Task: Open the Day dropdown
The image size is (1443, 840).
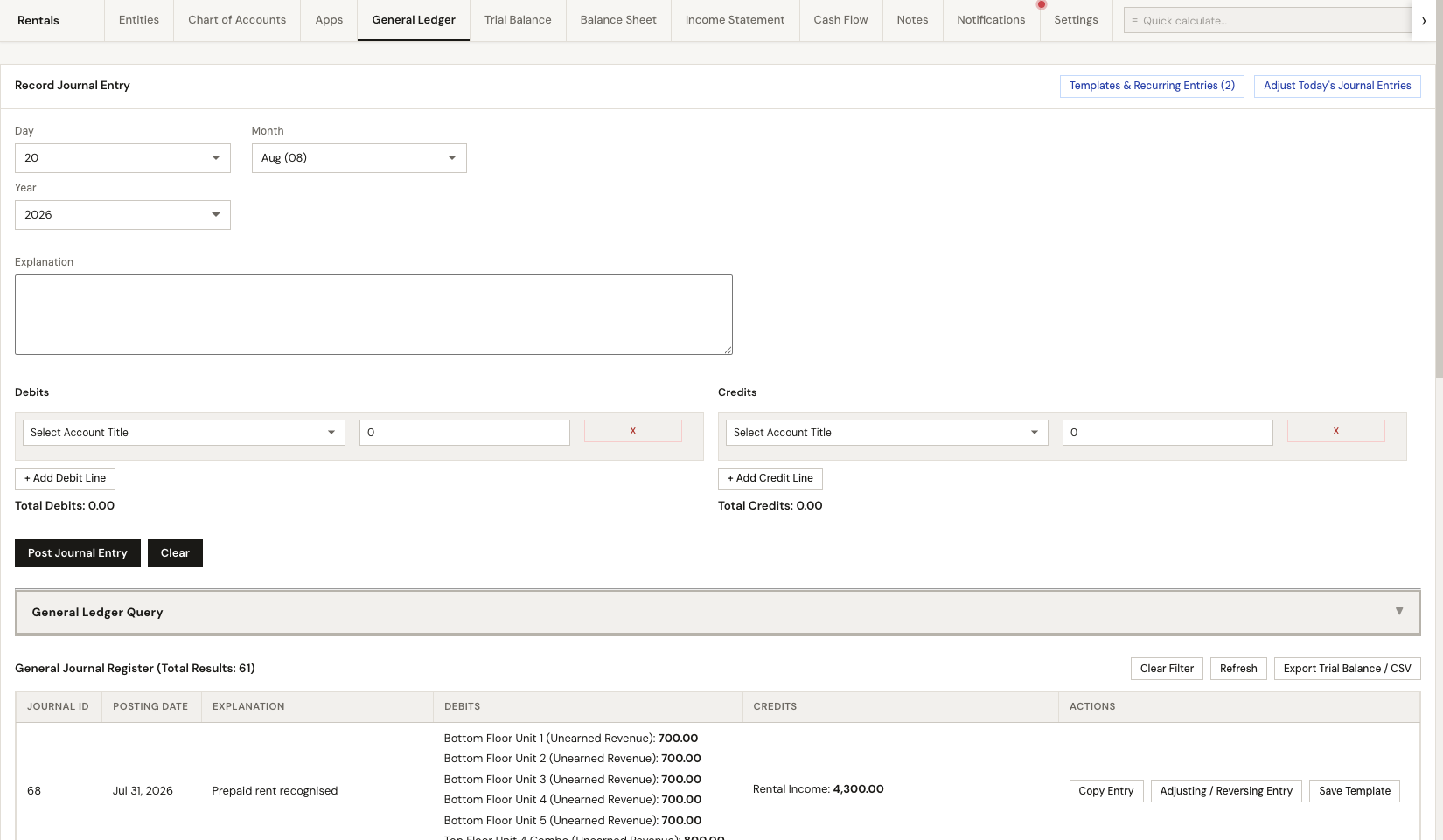Action: coord(122,158)
